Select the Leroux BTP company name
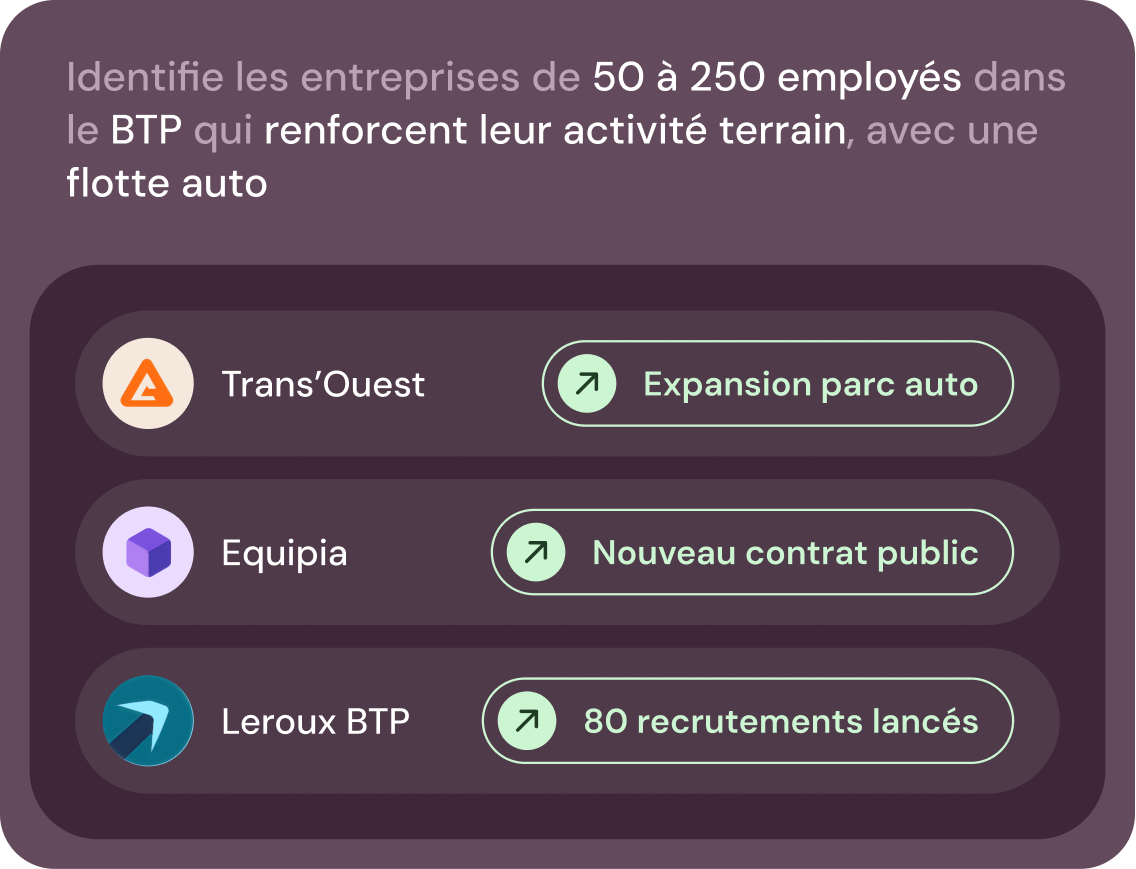Image resolution: width=1136 pixels, height=869 pixels. (315, 721)
